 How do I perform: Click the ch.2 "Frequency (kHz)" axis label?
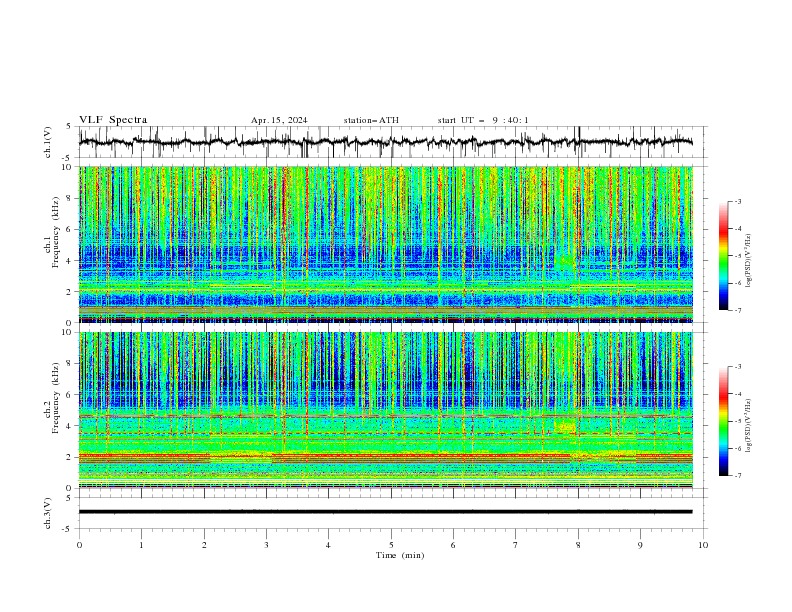pyautogui.click(x=56, y=398)
